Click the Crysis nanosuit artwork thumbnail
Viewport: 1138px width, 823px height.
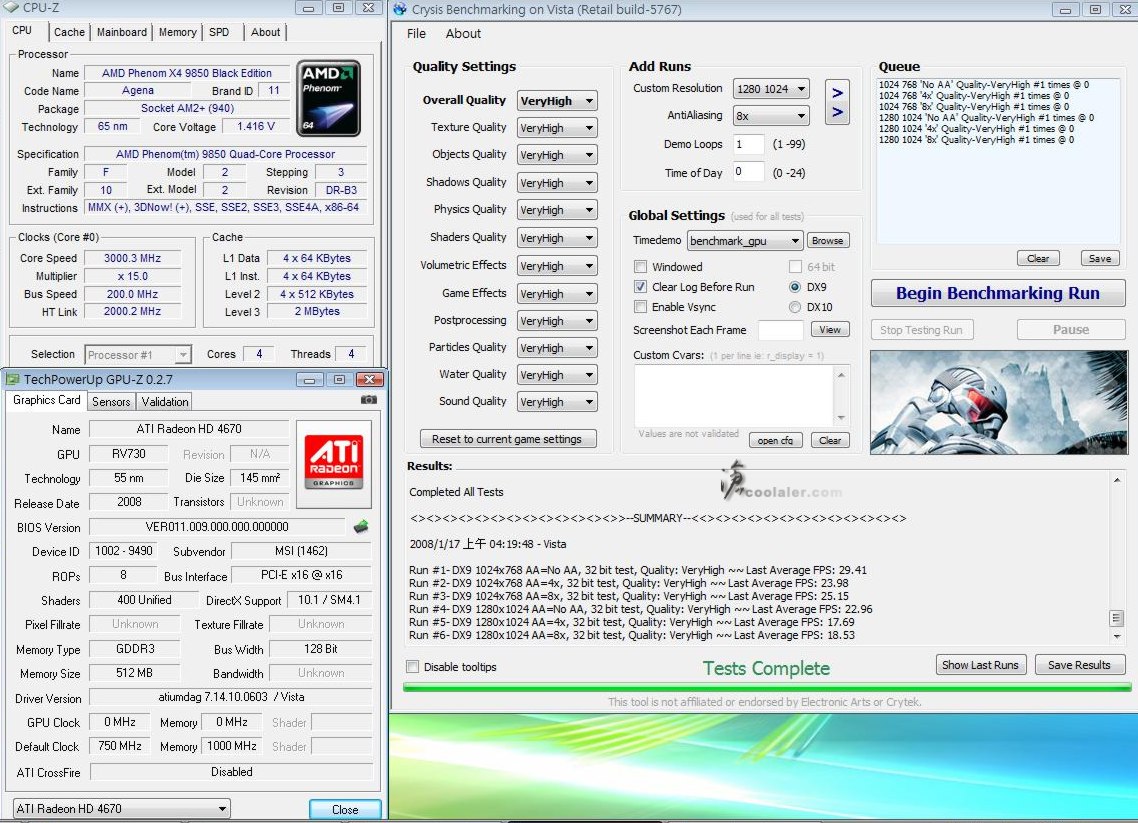pyautogui.click(x=999, y=403)
